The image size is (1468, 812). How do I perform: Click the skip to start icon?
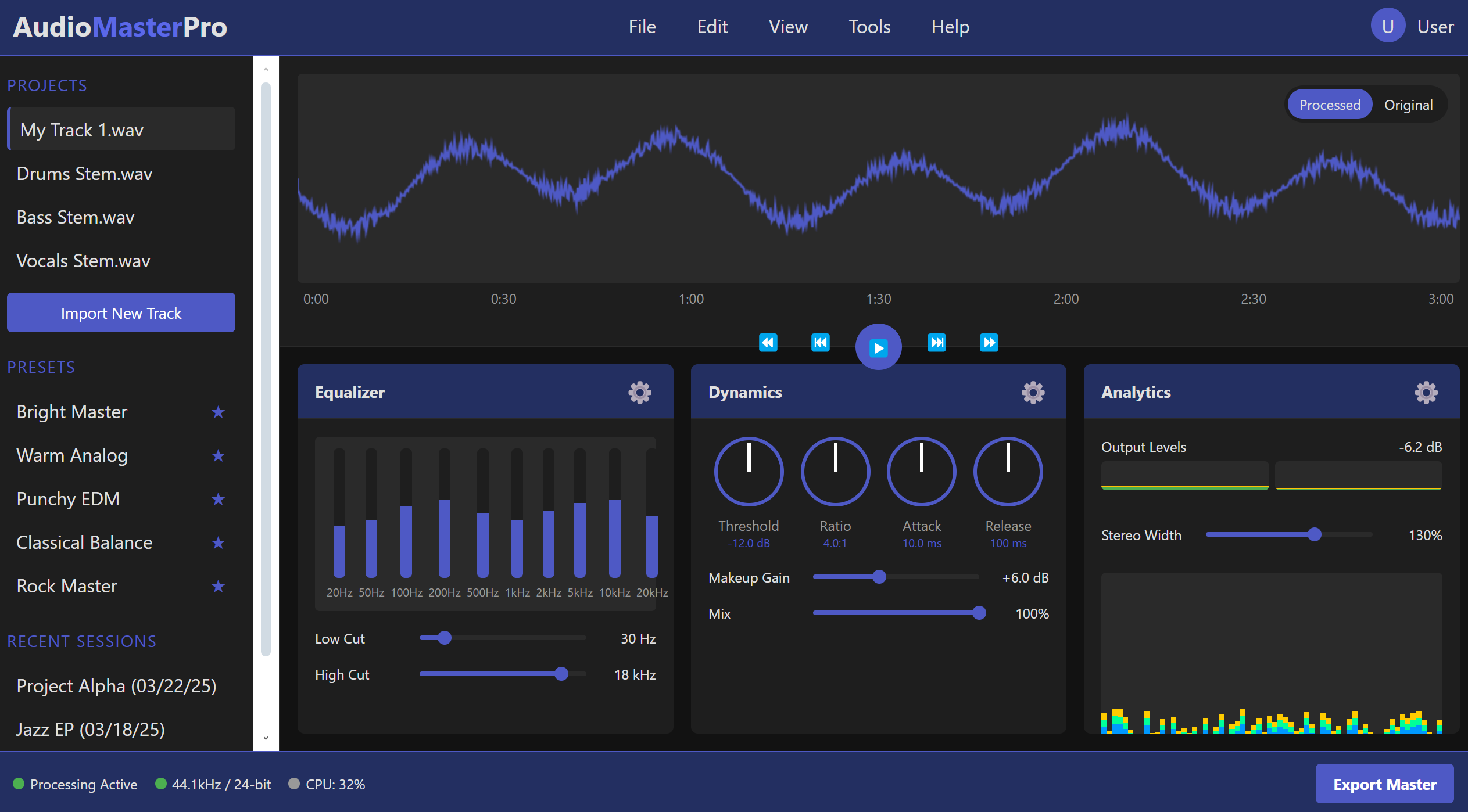[820, 343]
